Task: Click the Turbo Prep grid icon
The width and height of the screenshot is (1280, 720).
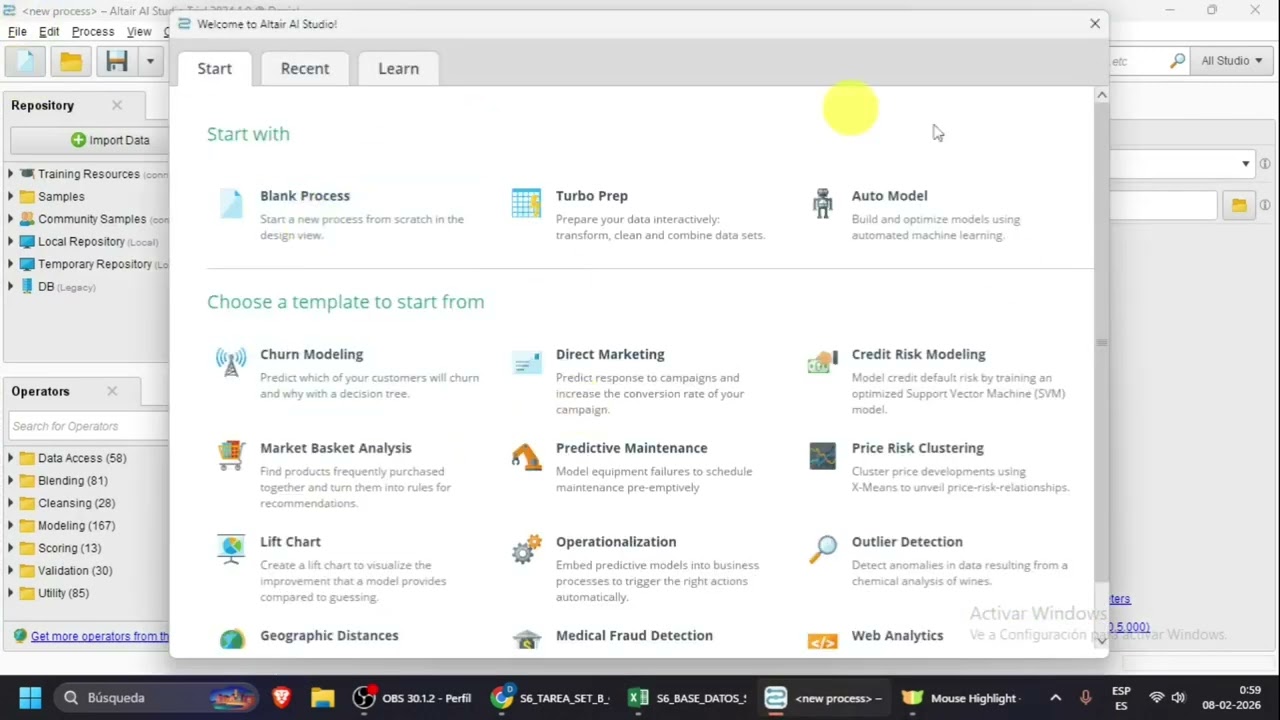Action: (526, 203)
